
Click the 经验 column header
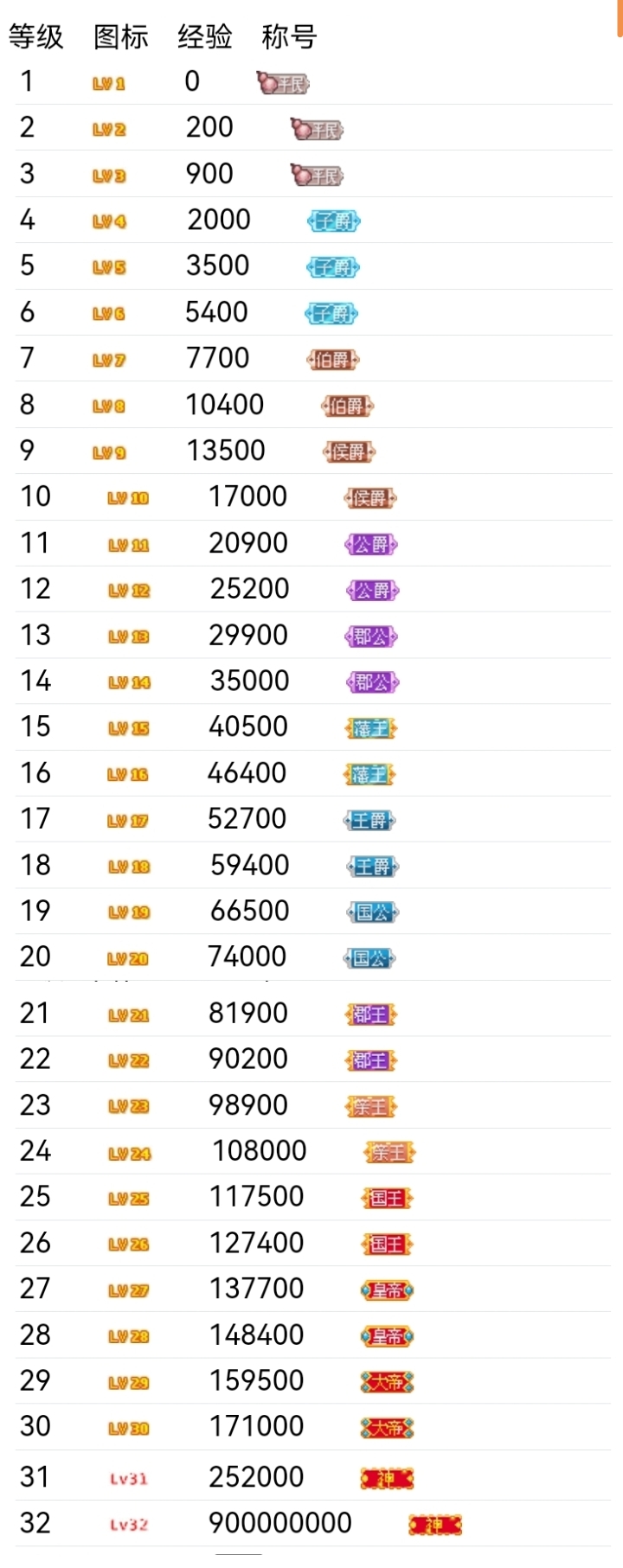point(205,37)
